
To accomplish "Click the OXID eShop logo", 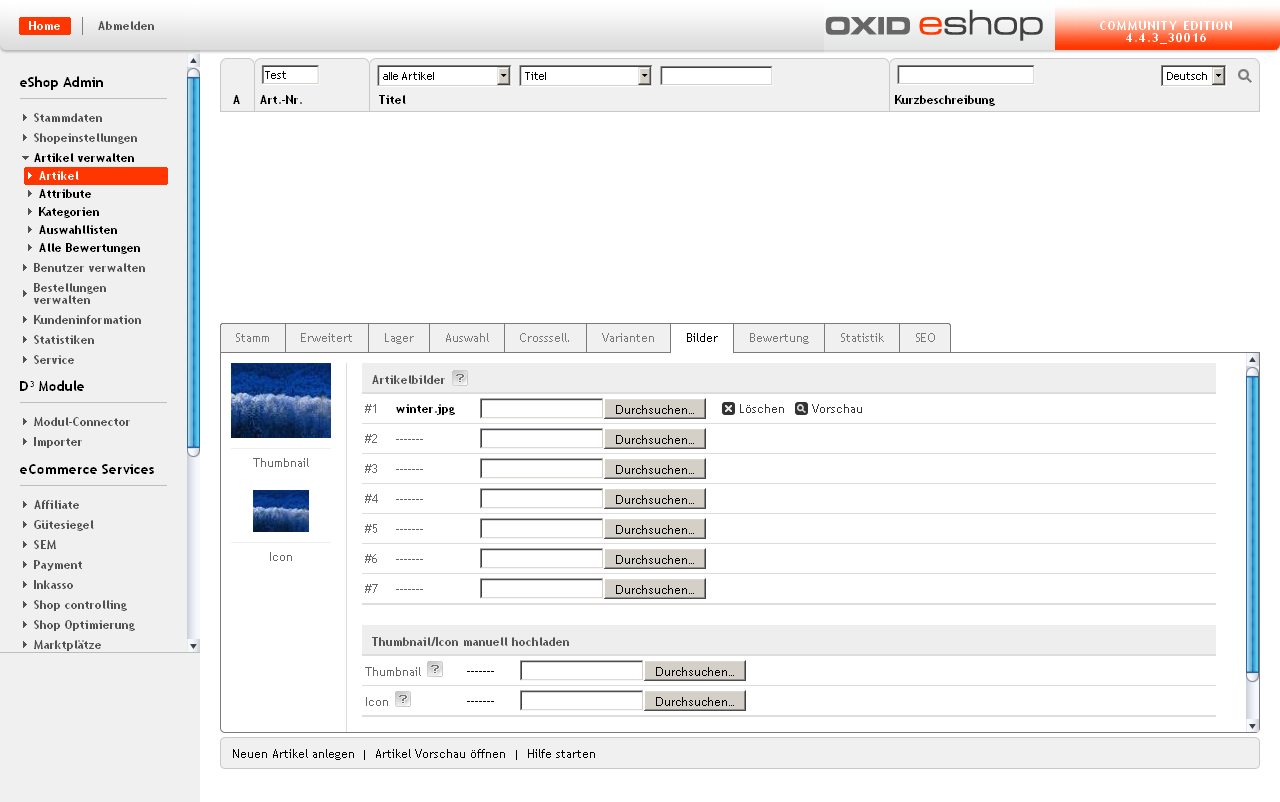I will coord(934,25).
